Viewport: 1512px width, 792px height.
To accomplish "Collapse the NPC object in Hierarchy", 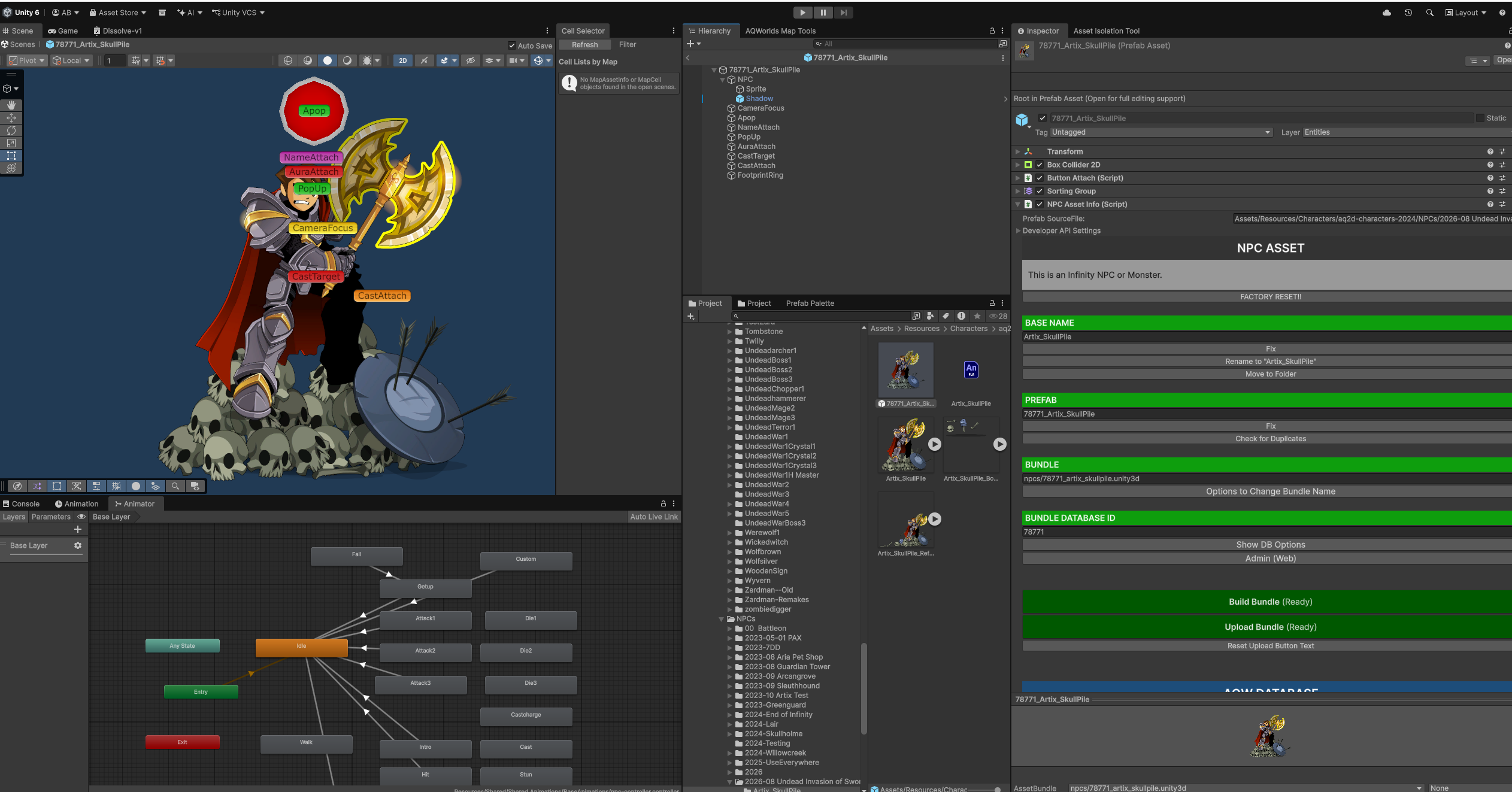I will click(723, 80).
